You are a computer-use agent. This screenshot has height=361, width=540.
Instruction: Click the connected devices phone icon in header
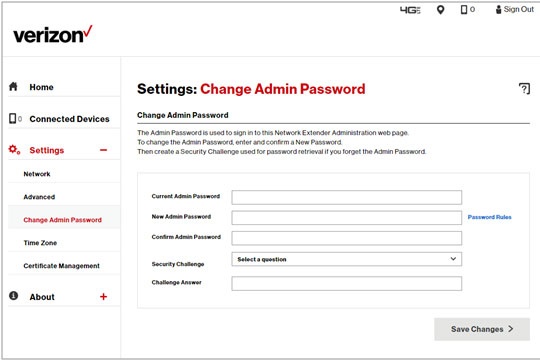(464, 10)
